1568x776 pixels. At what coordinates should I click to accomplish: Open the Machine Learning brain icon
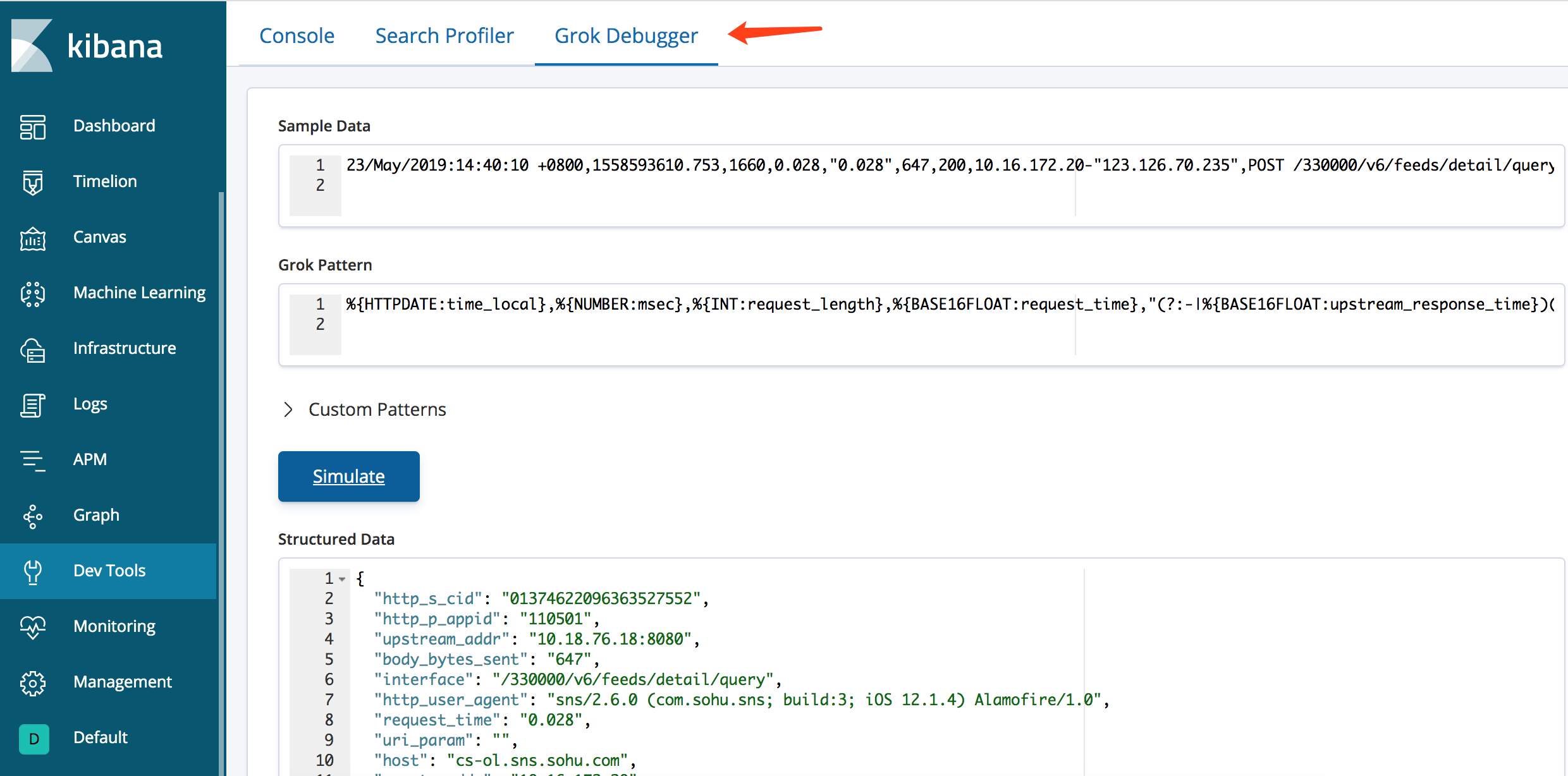[x=33, y=293]
